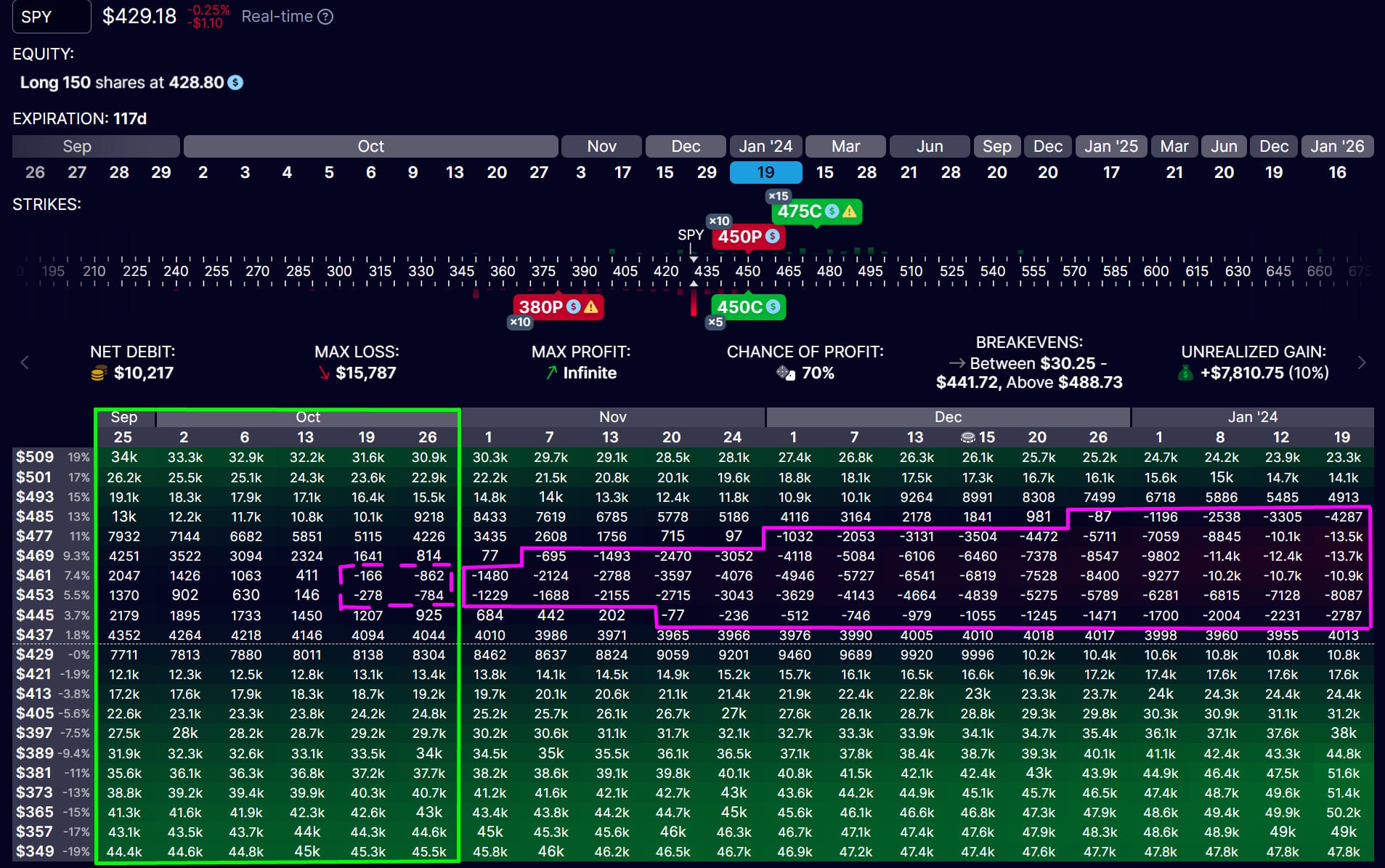Image resolution: width=1385 pixels, height=868 pixels.
Task: Click the warning triangle on 475C label
Action: tap(848, 211)
